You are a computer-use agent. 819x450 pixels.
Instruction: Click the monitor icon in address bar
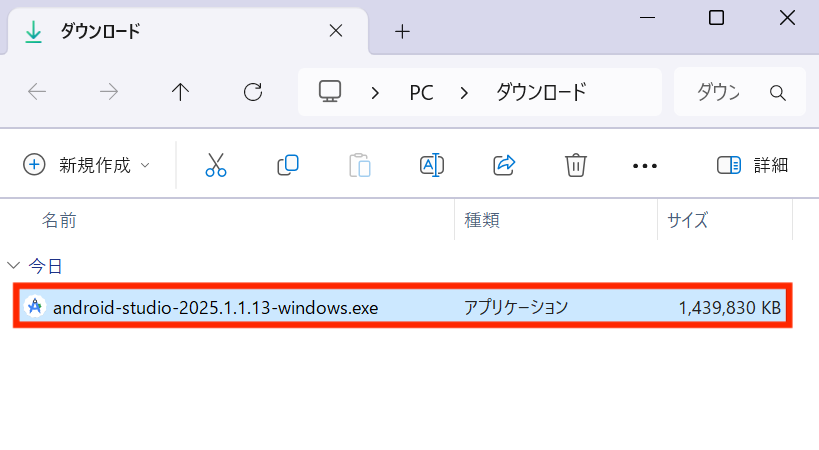click(x=330, y=92)
